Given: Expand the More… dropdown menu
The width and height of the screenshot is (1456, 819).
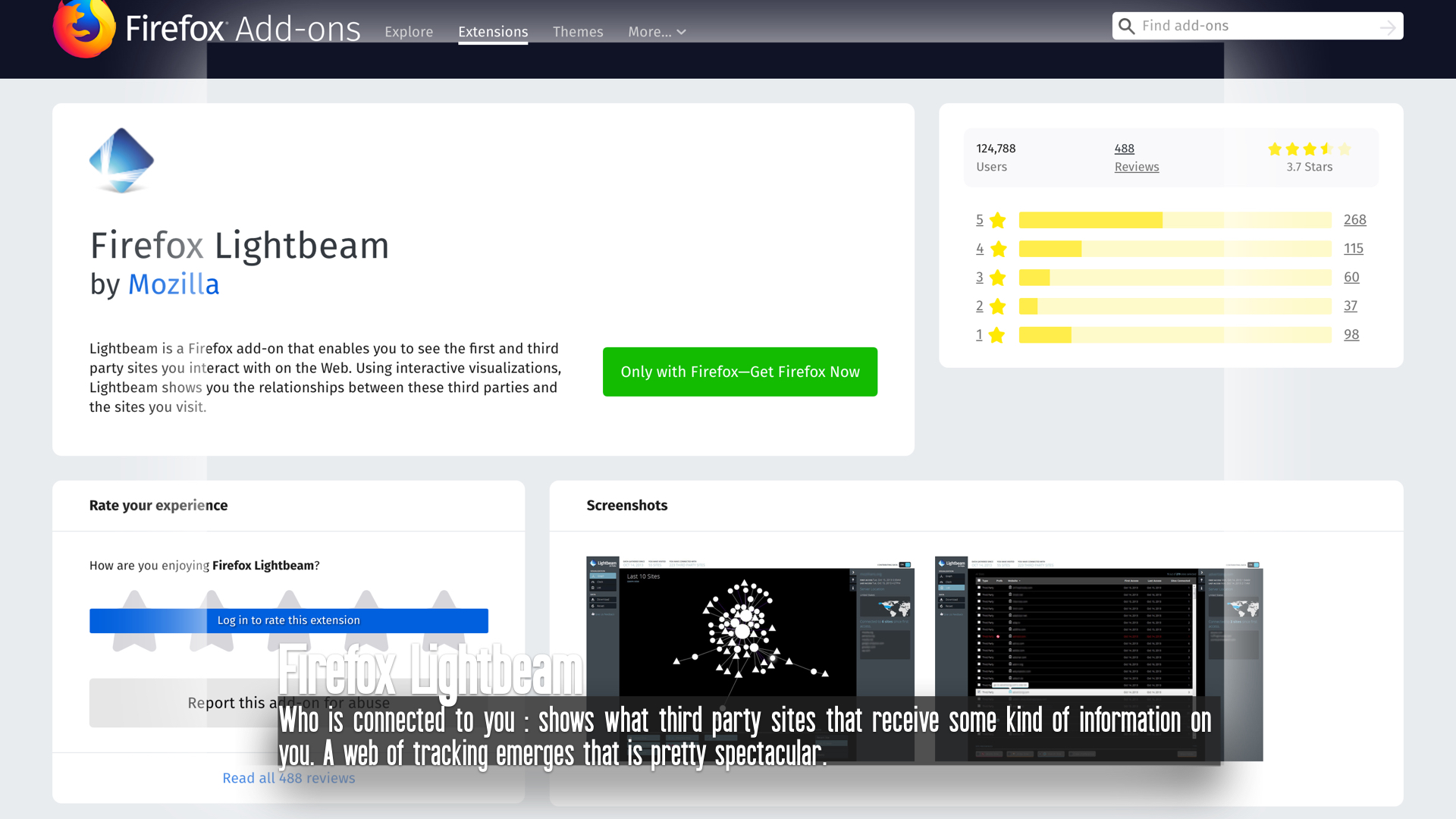Looking at the screenshot, I should (x=657, y=32).
